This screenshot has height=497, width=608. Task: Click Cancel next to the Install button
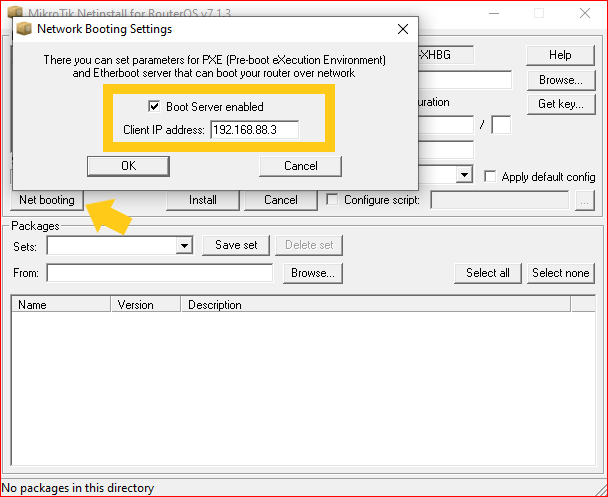[281, 200]
